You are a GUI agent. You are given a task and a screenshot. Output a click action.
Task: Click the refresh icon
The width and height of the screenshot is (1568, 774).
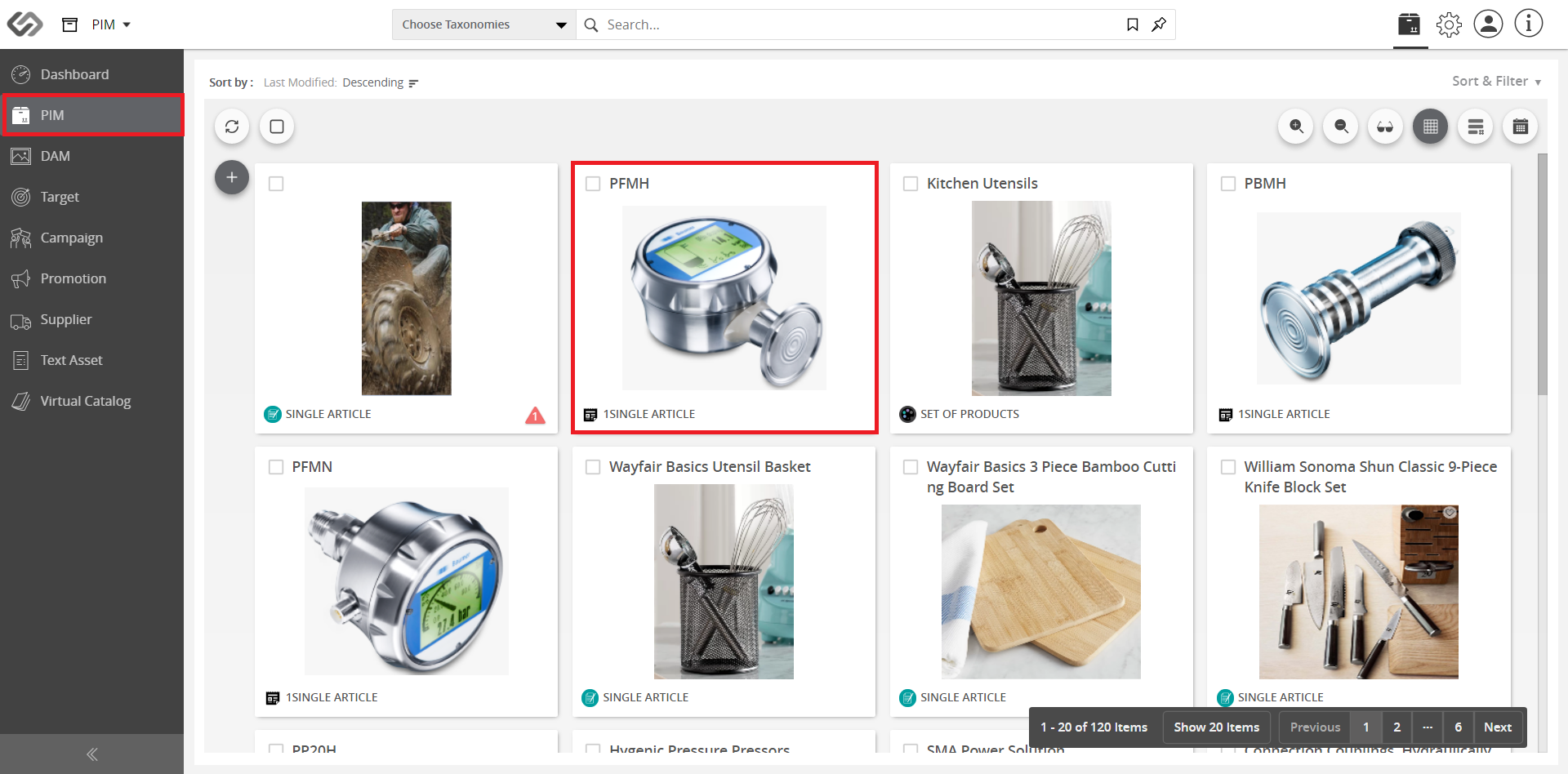point(232,127)
